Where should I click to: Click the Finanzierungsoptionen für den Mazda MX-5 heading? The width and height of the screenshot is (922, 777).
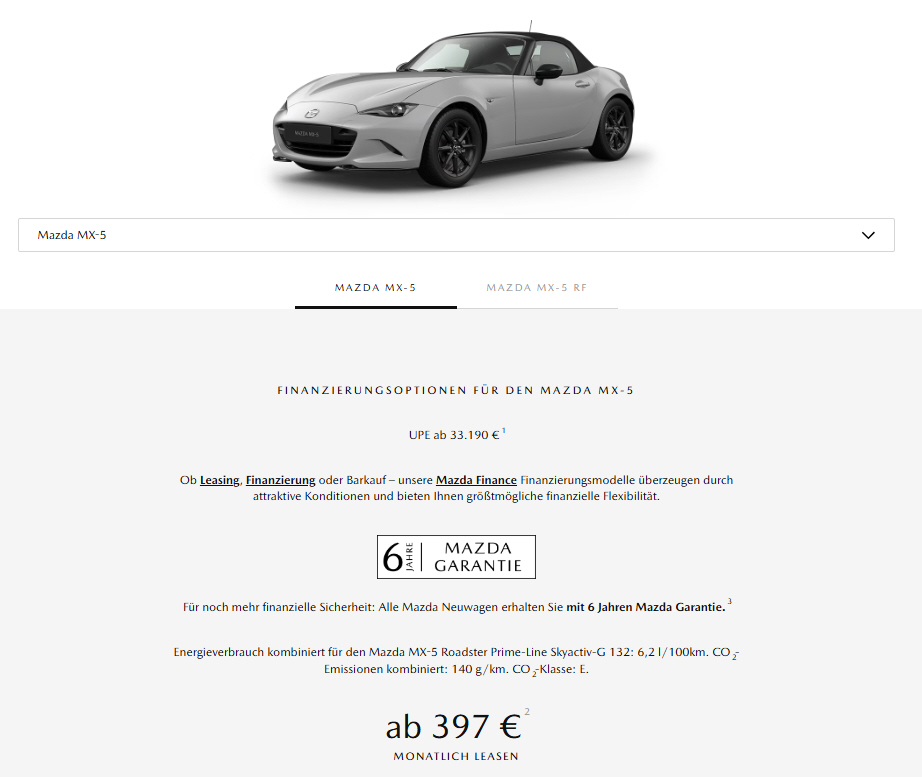point(456,391)
